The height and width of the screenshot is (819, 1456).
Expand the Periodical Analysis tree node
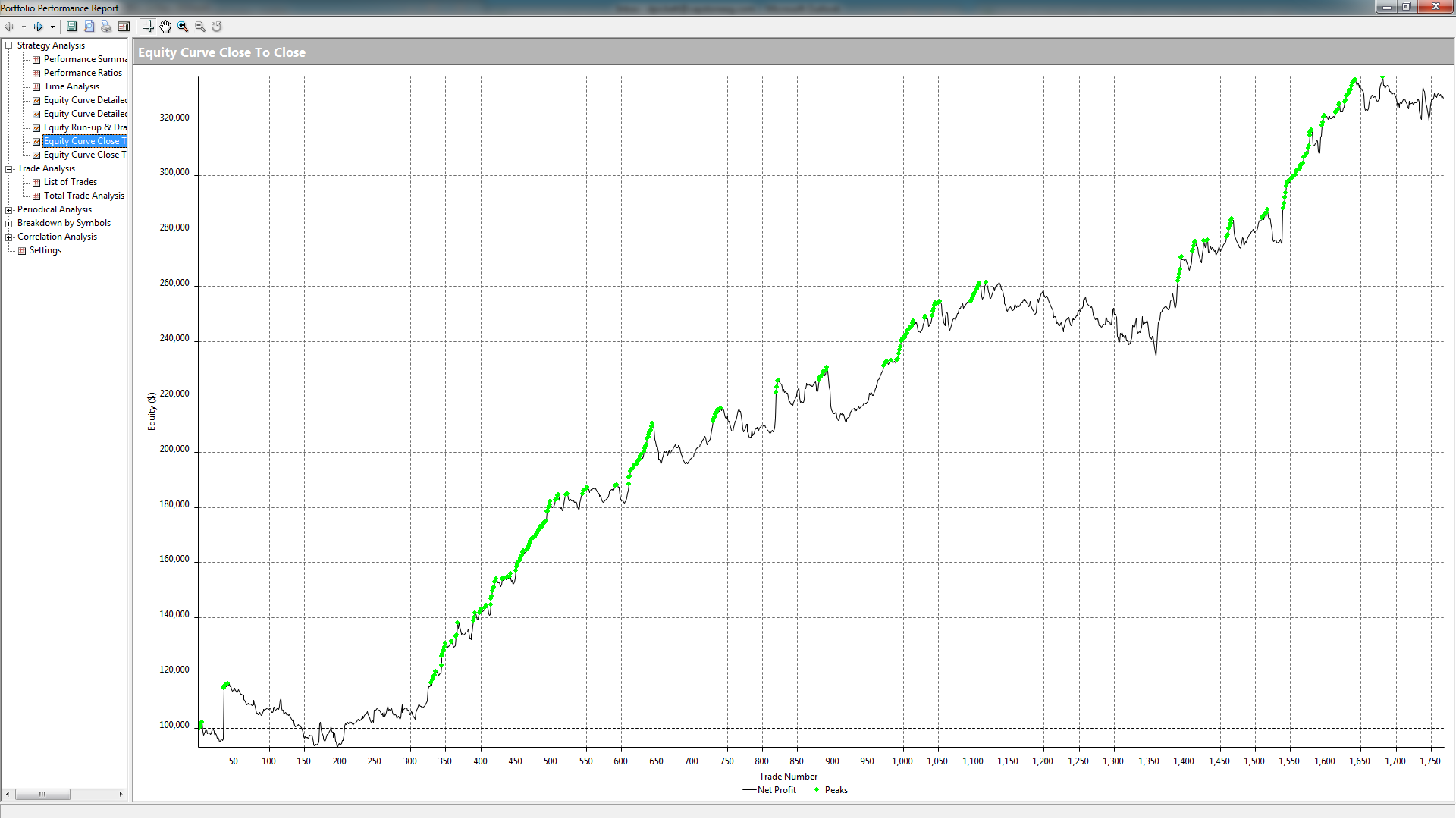coord(9,210)
